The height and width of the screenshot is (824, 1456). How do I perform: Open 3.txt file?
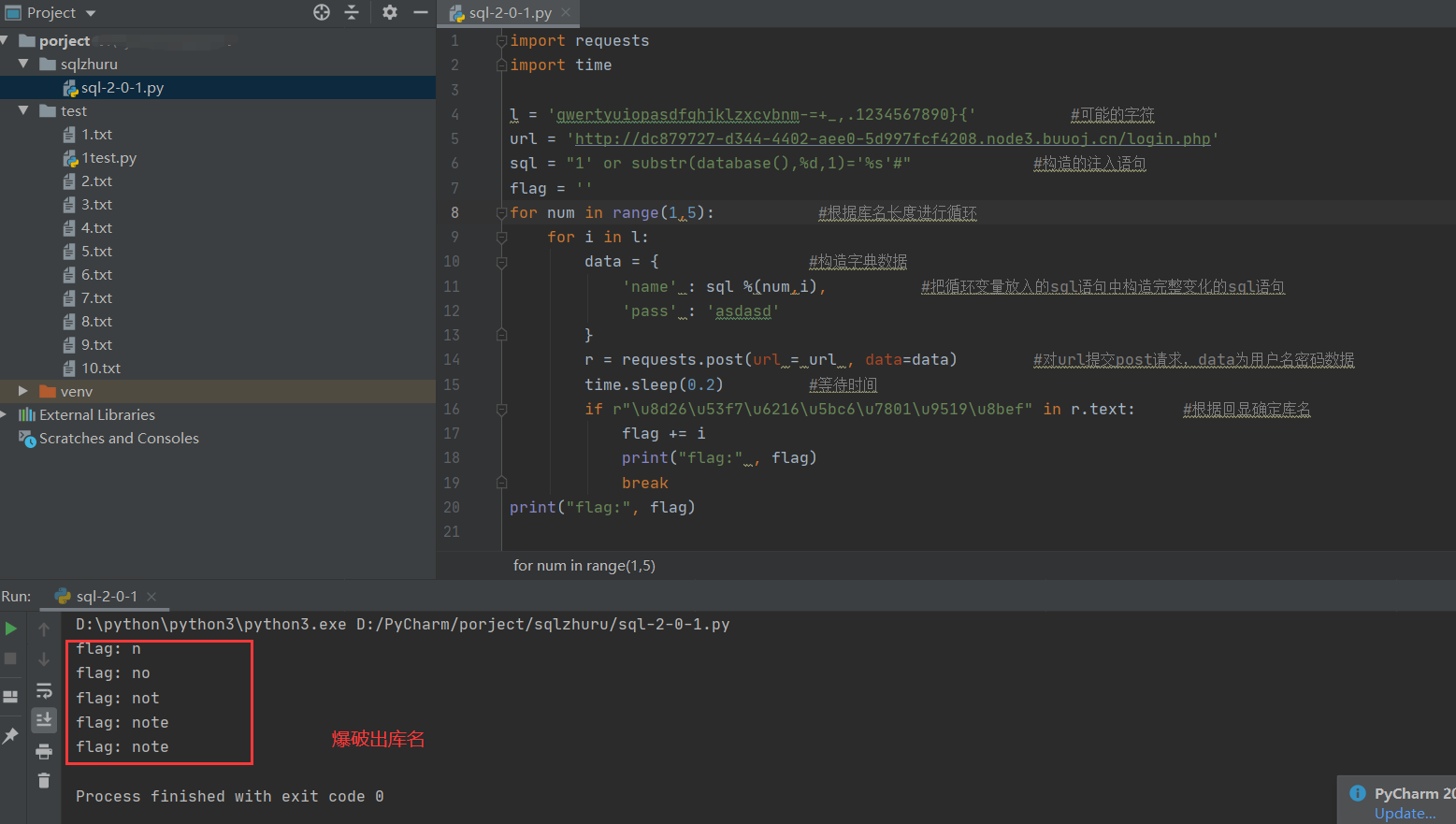[96, 204]
